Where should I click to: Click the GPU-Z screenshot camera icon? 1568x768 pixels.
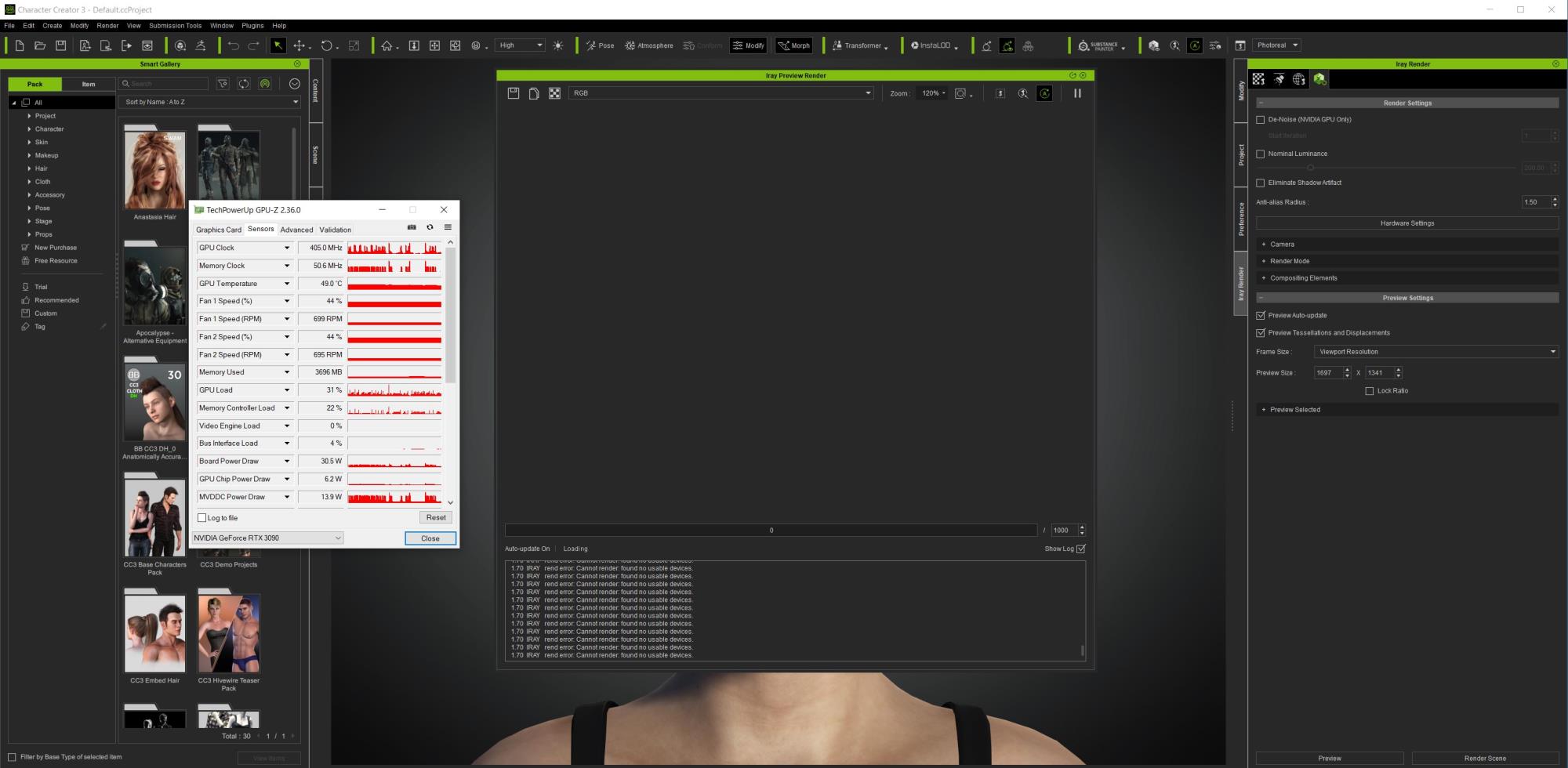tap(412, 227)
